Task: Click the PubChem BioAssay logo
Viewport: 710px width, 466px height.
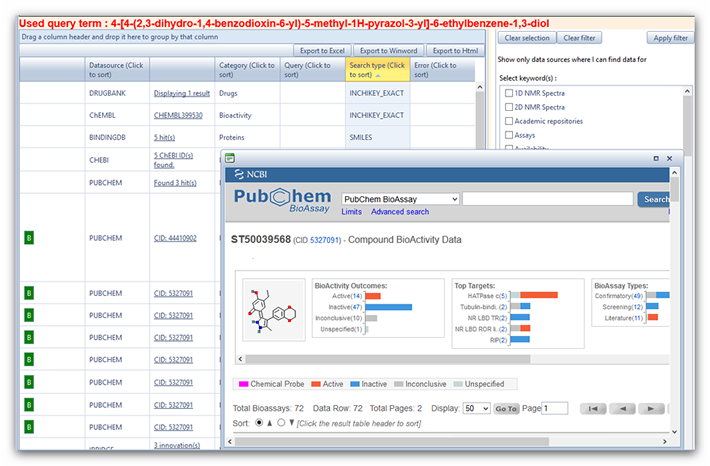Action: (x=283, y=200)
